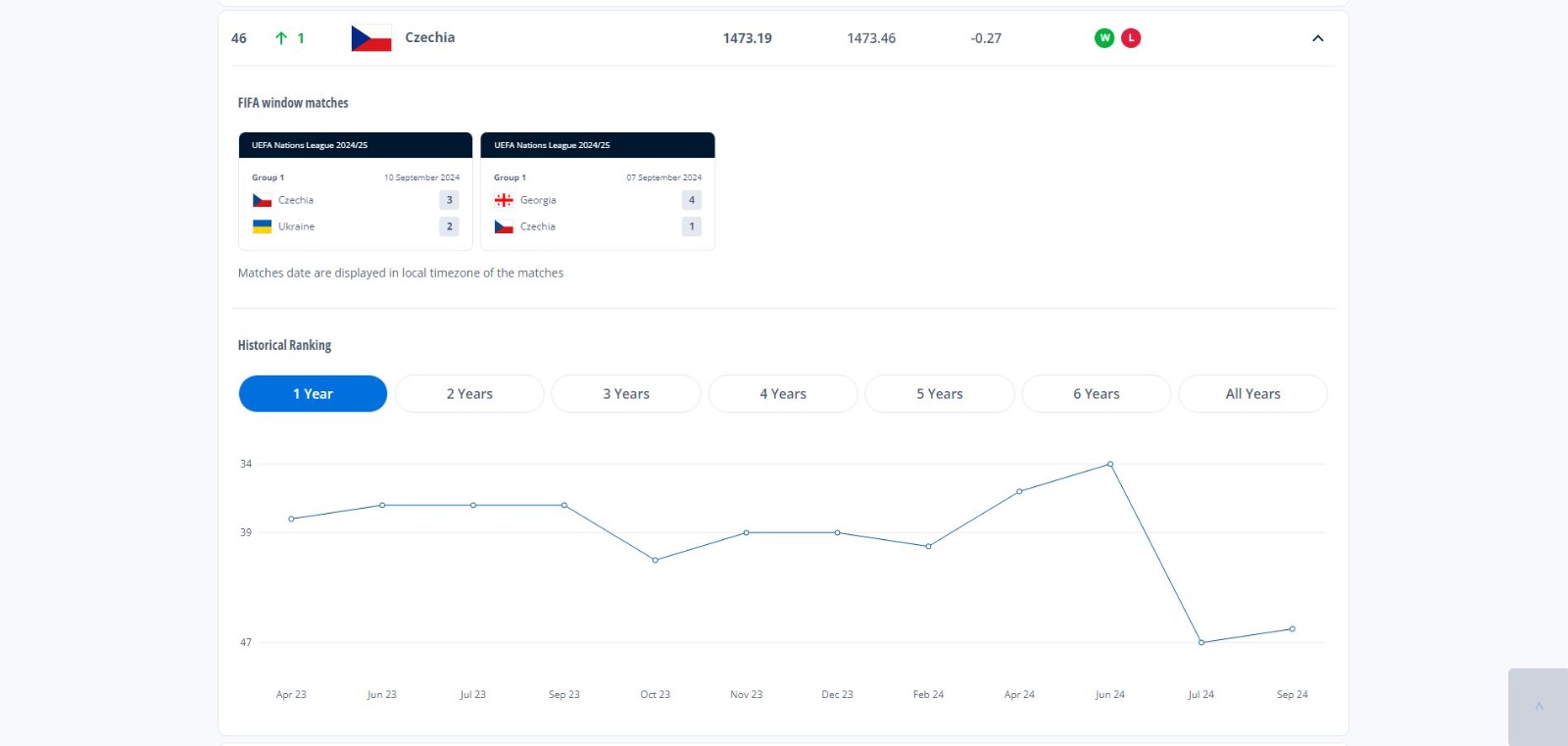Click Czechia flag in Czechia–Ukraine card
Screen dimensions: 1568x746
pyautogui.click(x=262, y=200)
